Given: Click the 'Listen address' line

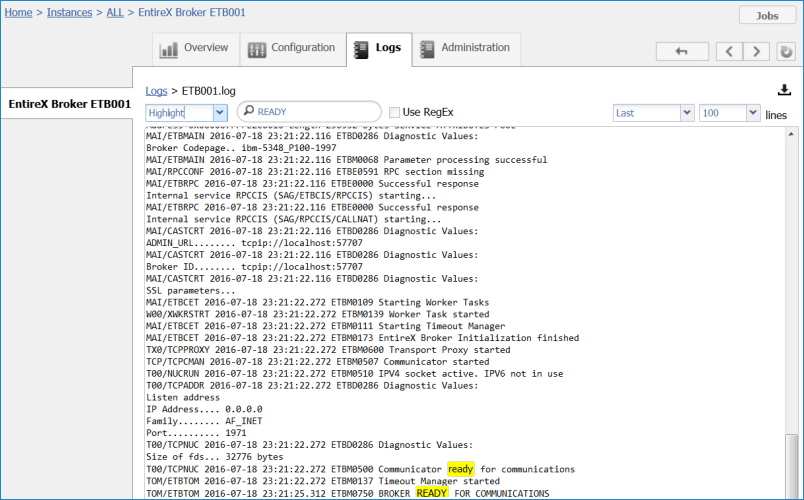Looking at the screenshot, I should (x=183, y=397).
